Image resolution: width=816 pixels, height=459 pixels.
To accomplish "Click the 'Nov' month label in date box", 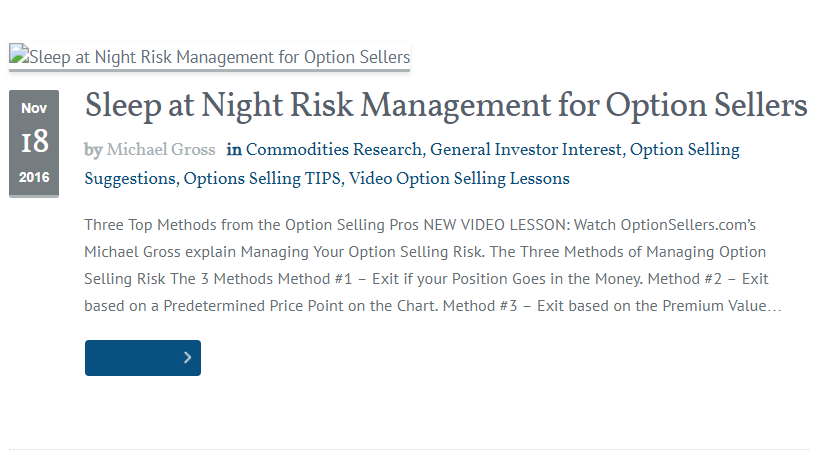I will click(x=34, y=108).
